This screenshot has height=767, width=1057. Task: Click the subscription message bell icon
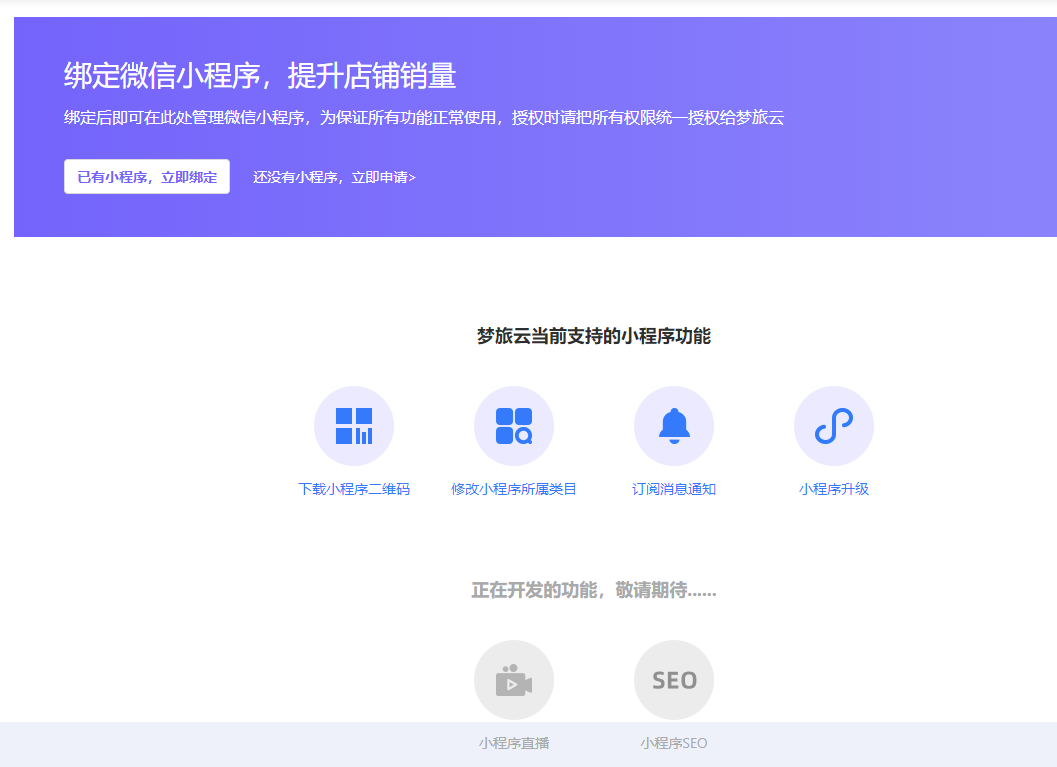point(674,426)
